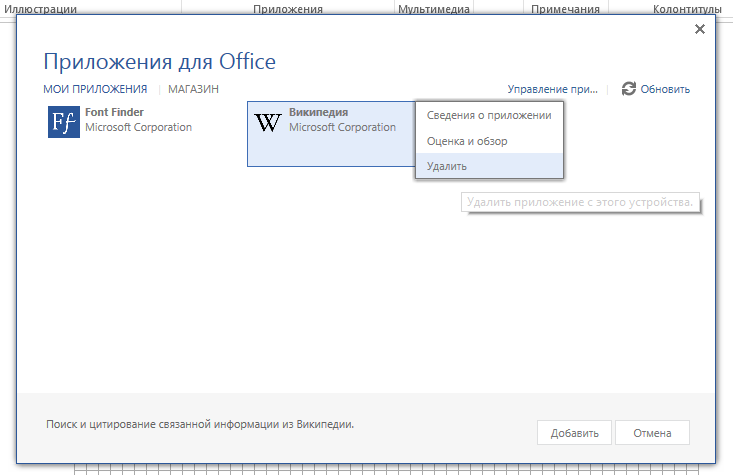The height and width of the screenshot is (475, 733).
Task: Click the Приложения ribbon group label
Action: click(288, 9)
